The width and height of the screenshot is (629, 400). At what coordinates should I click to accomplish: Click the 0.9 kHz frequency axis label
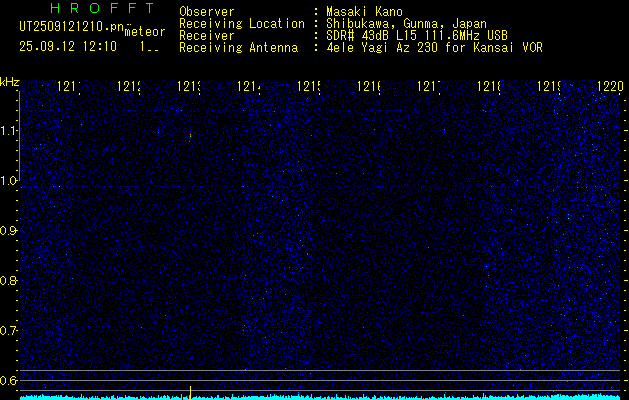click(8, 231)
